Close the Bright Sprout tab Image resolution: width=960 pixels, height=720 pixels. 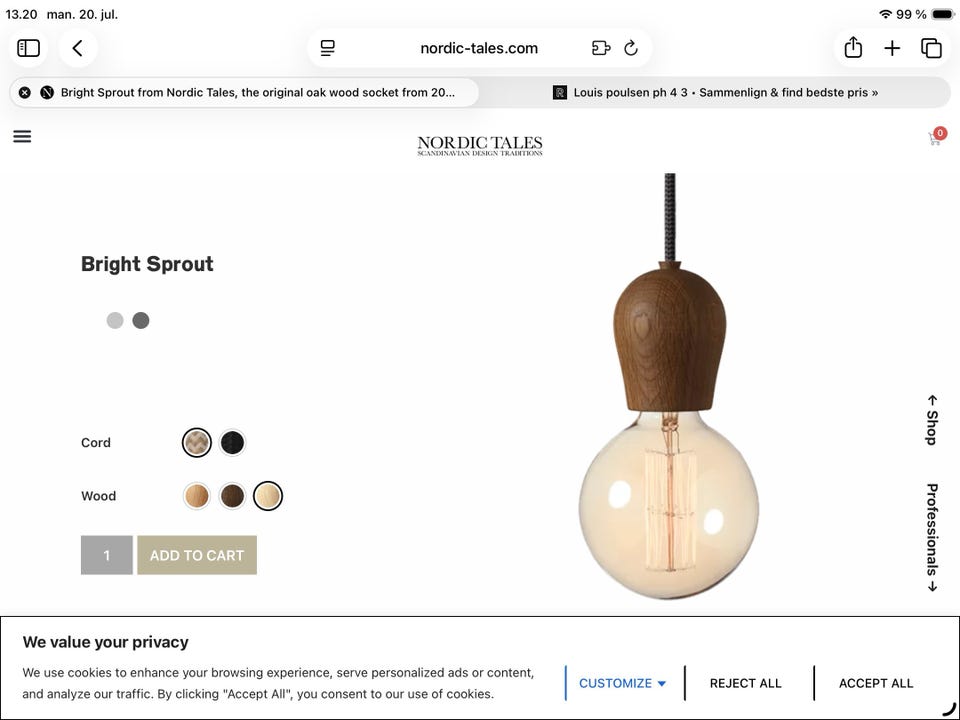click(x=24, y=92)
